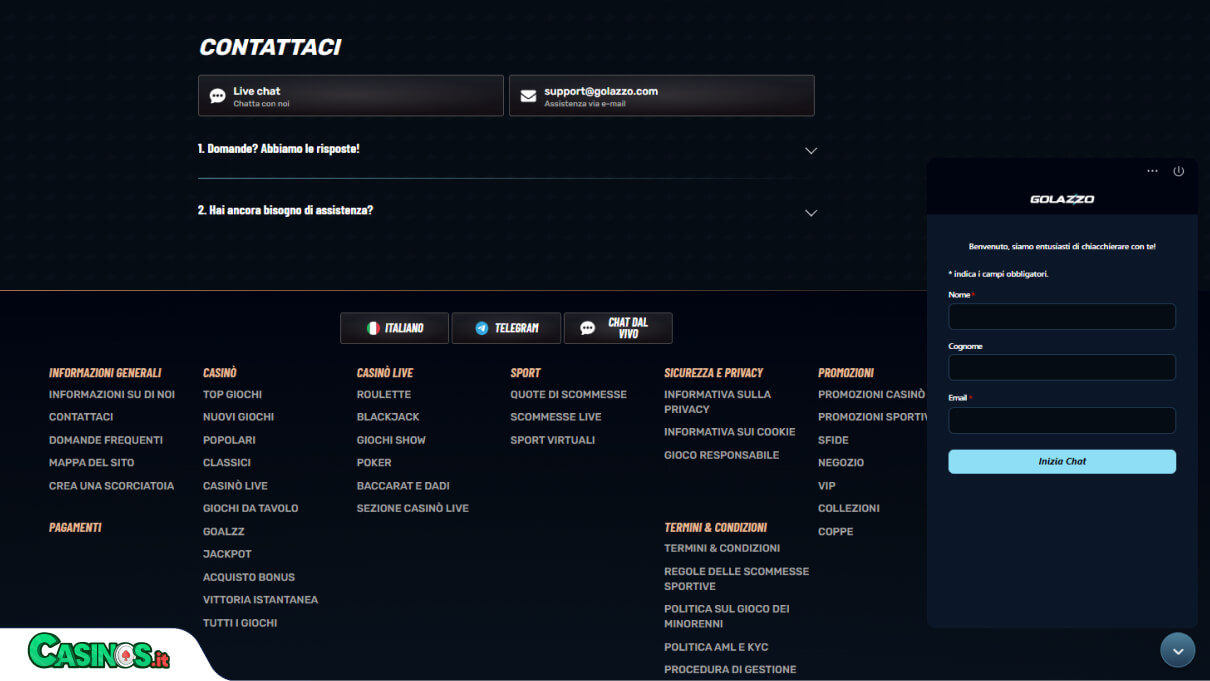The height and width of the screenshot is (681, 1210).
Task: Open Domande frequenti link
Action: (x=106, y=440)
